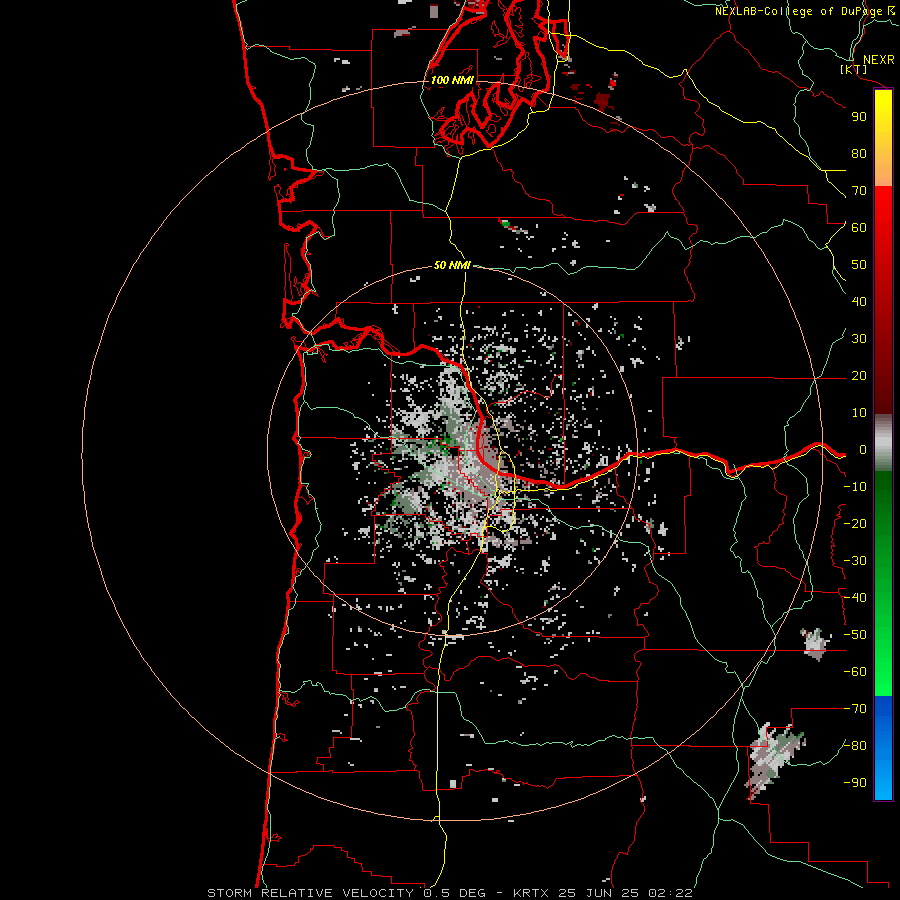Click the 100 NMI range ring label
This screenshot has height=900, width=900.
[x=452, y=80]
